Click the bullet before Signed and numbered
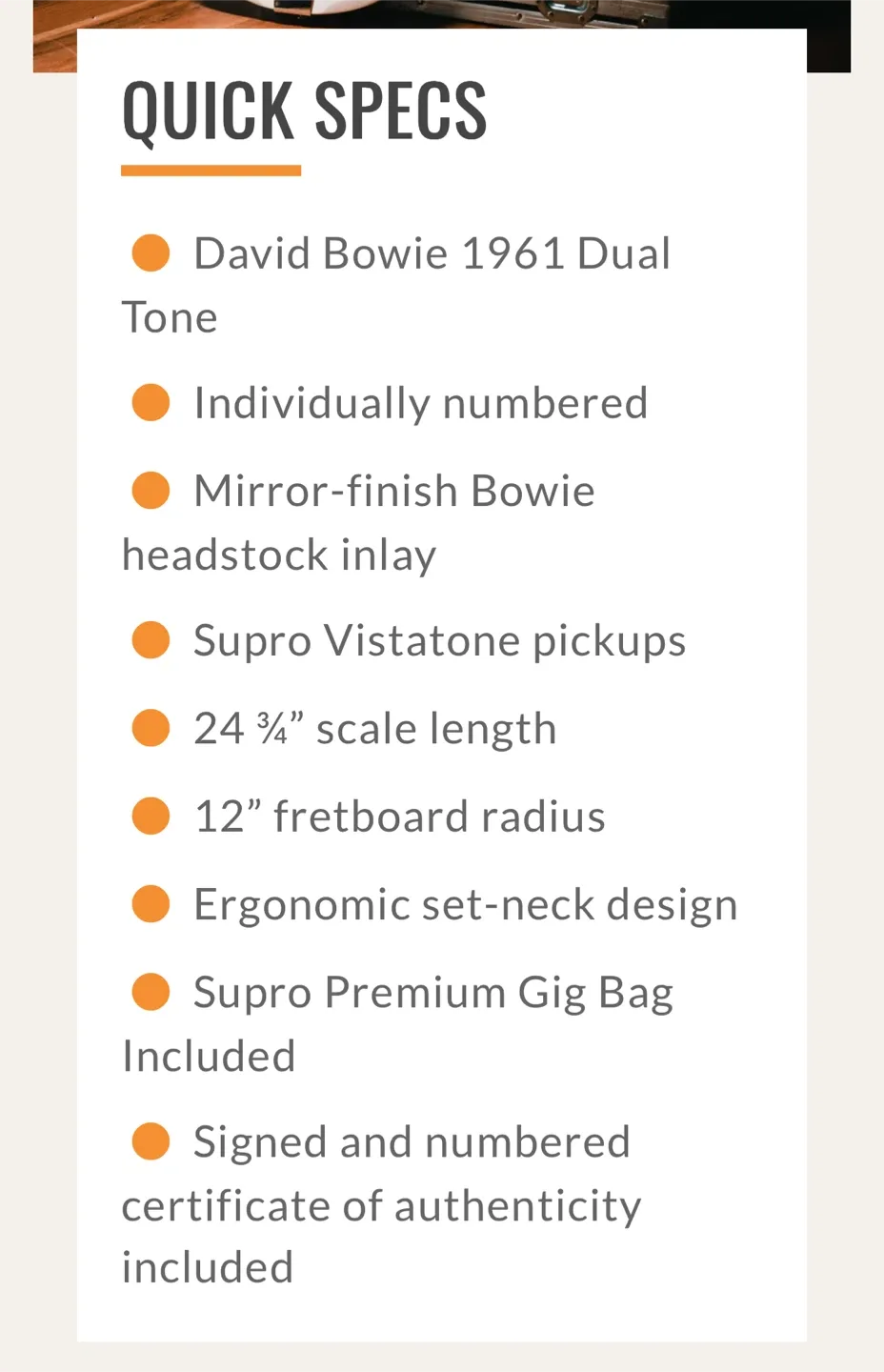This screenshot has width=884, height=1372. click(151, 1141)
